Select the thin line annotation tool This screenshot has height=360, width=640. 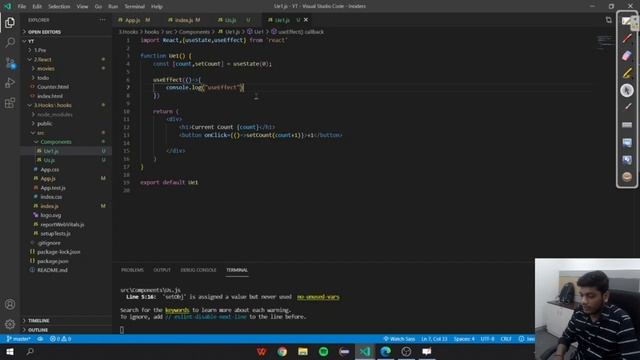point(627,107)
